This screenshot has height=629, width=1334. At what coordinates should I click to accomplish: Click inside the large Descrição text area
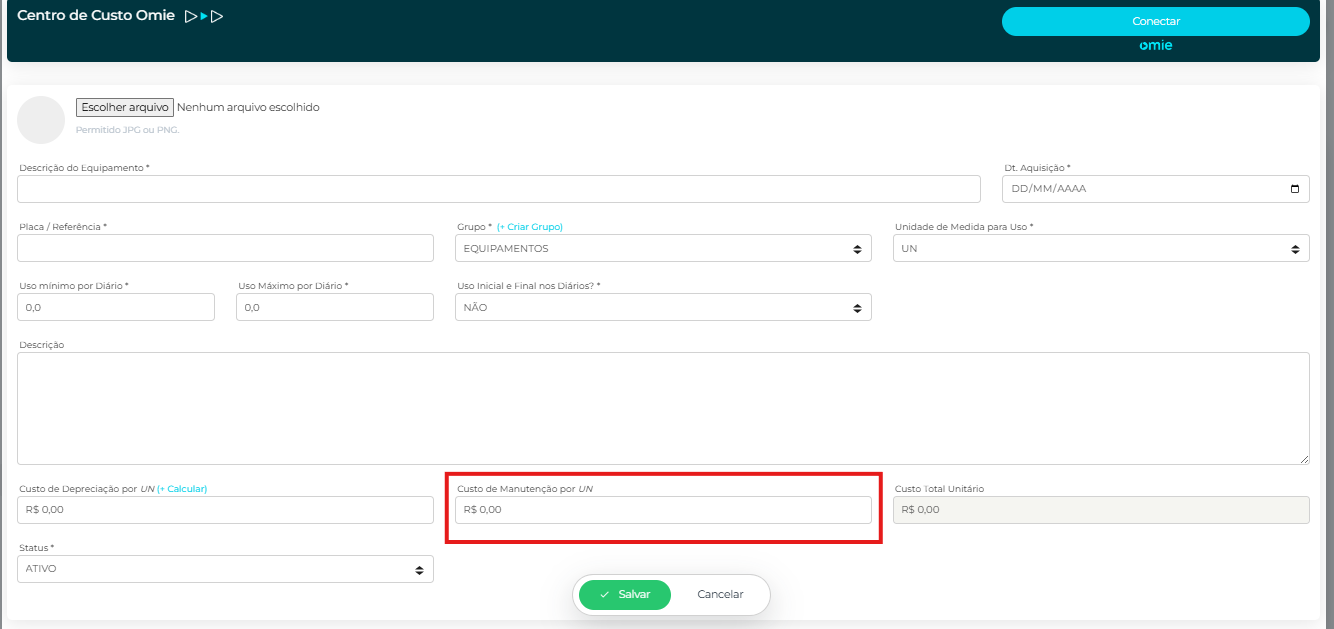click(x=662, y=408)
